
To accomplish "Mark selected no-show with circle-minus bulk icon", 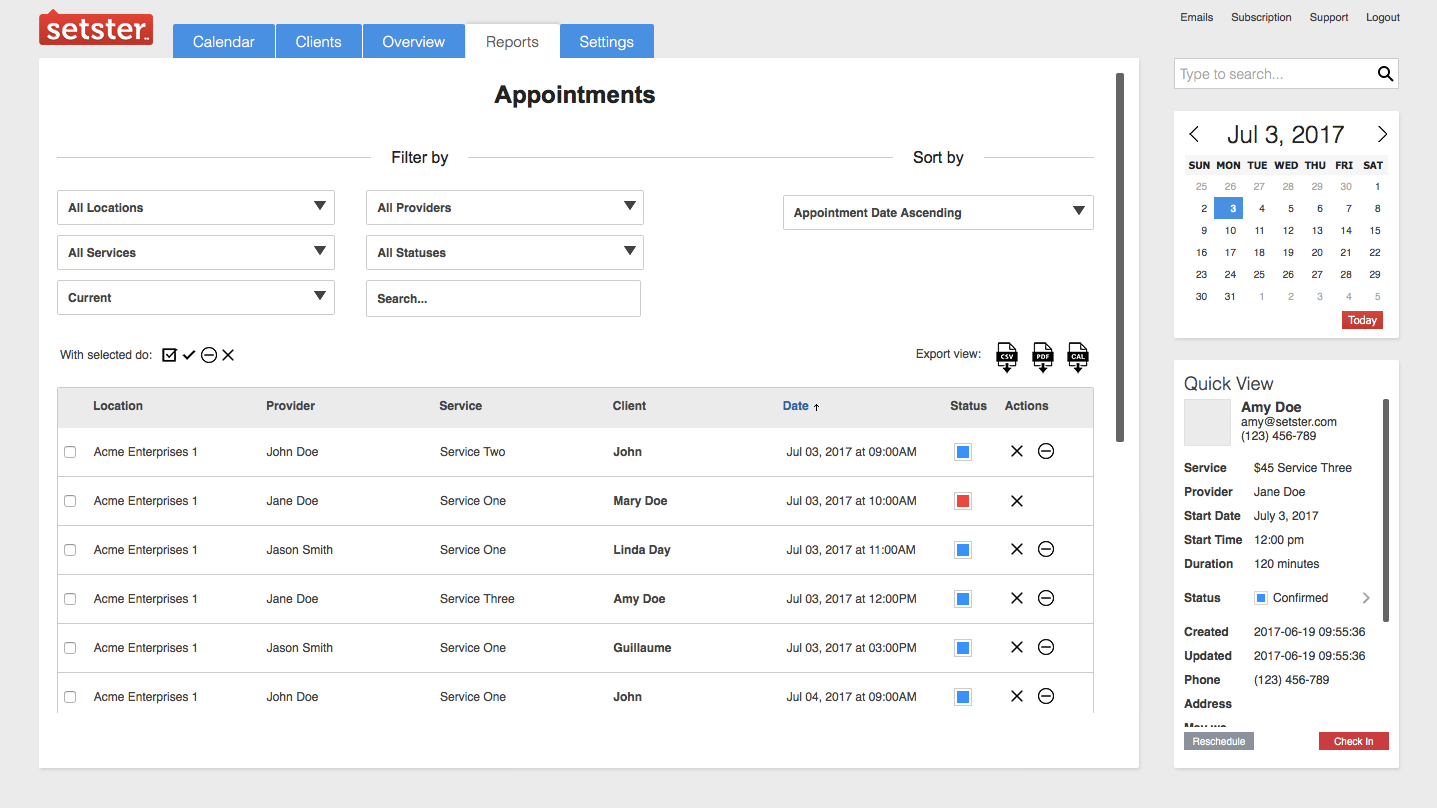I will click(x=208, y=355).
